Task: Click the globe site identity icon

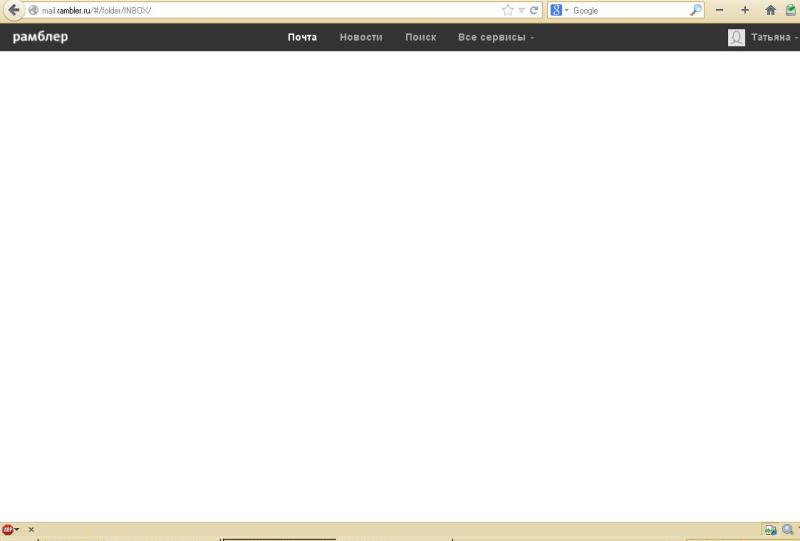Action: (x=33, y=10)
